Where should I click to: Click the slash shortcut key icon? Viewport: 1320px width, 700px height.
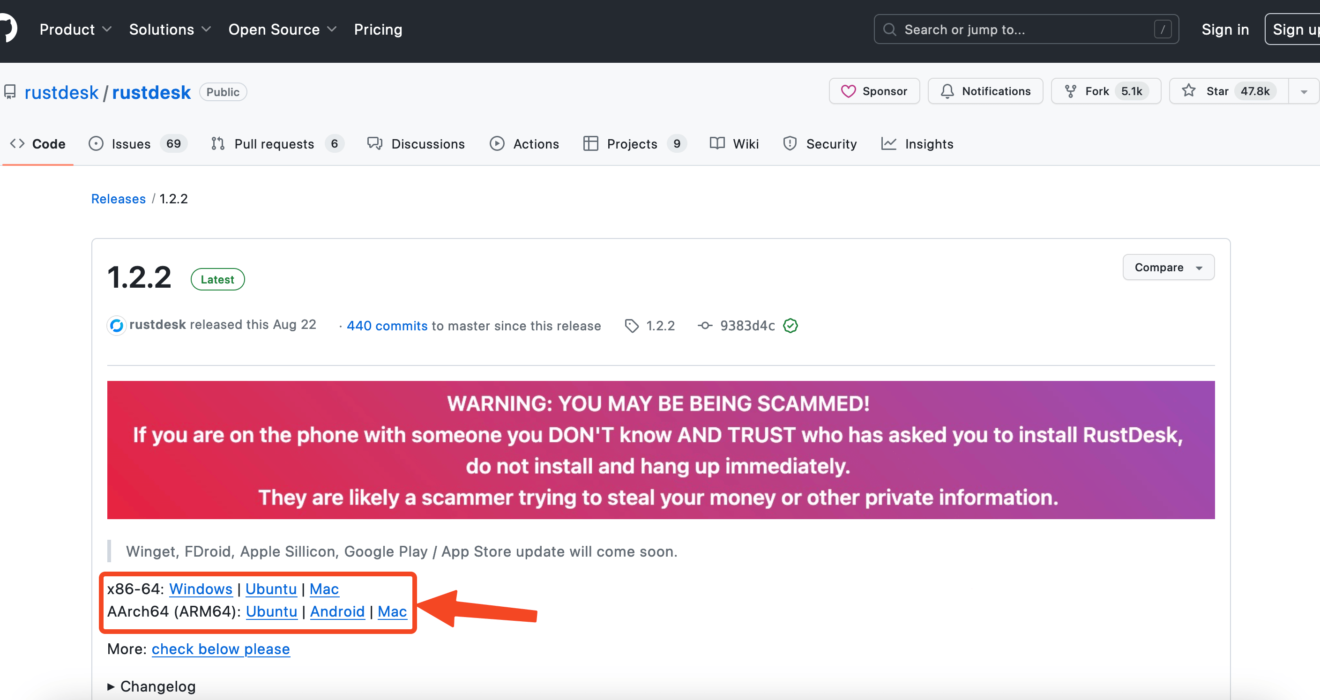(x=1162, y=30)
